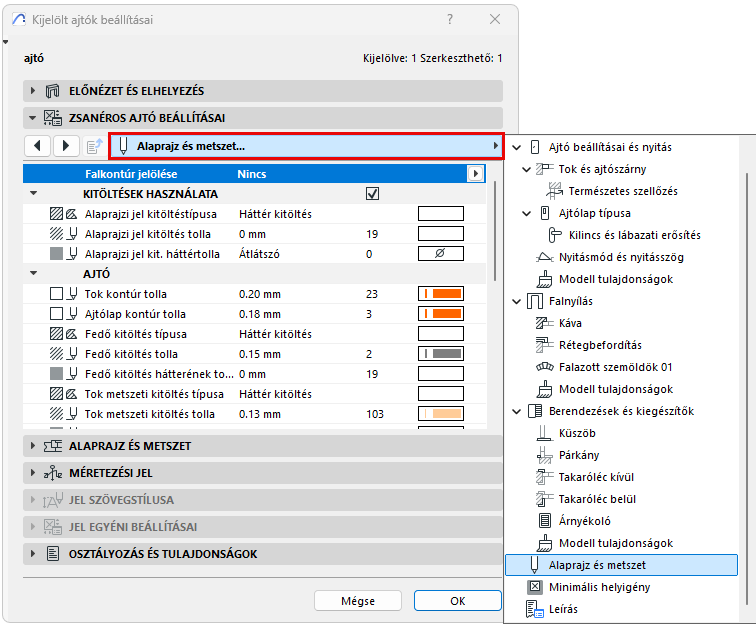Click Fedő kitöltés tolla 0.15 mm value
The height and width of the screenshot is (625, 756).
coord(260,354)
